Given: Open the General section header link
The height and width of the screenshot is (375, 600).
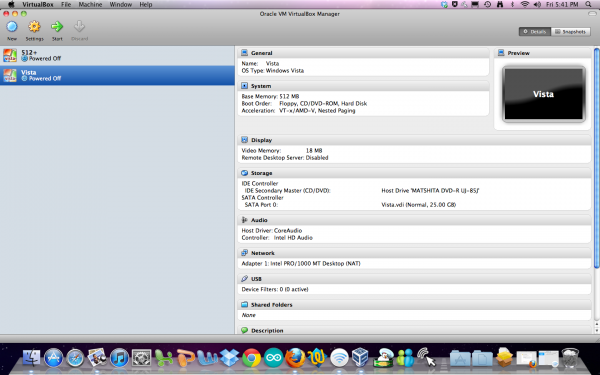Looking at the screenshot, I should click(x=262, y=53).
